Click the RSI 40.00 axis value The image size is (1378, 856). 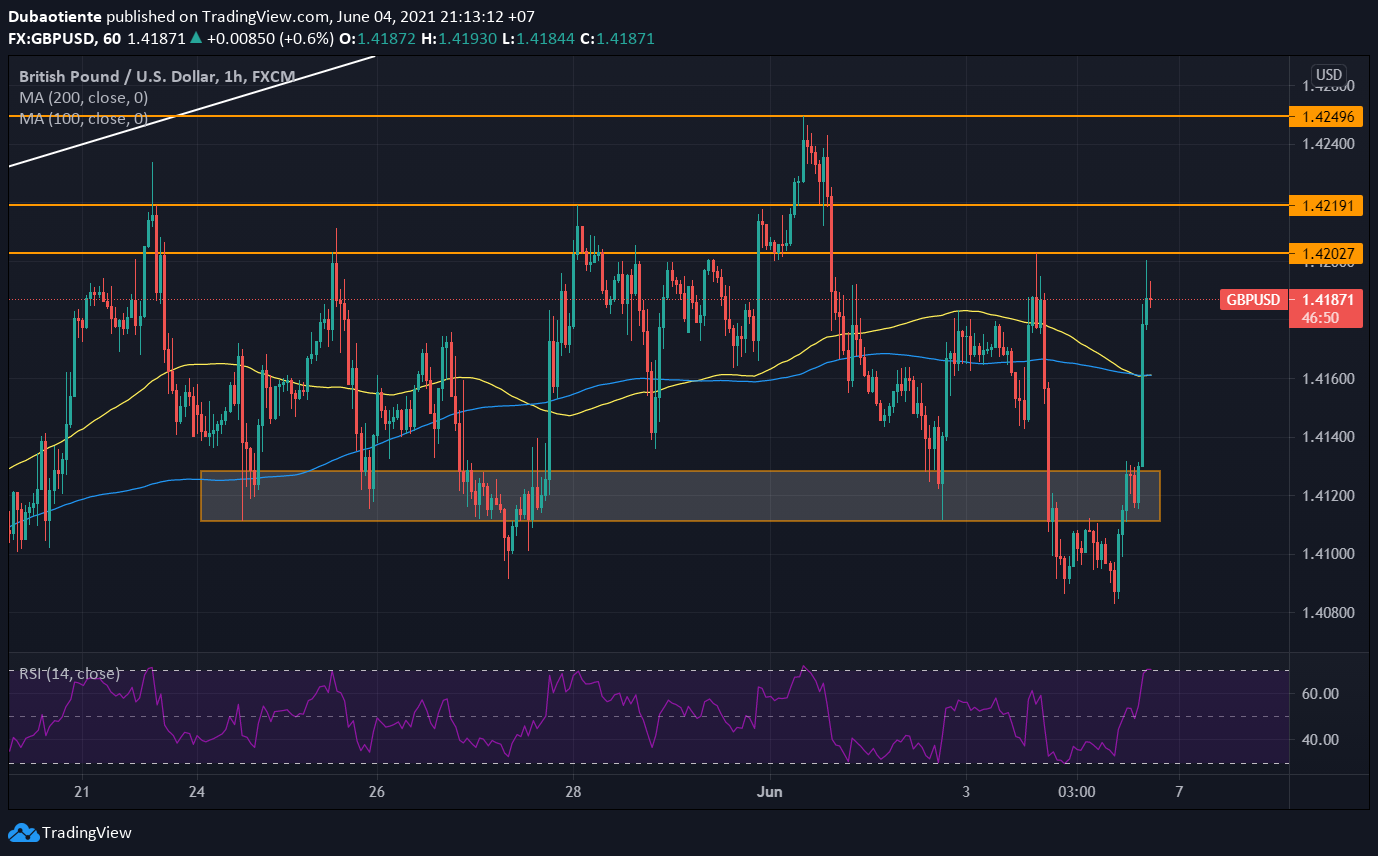point(1320,740)
